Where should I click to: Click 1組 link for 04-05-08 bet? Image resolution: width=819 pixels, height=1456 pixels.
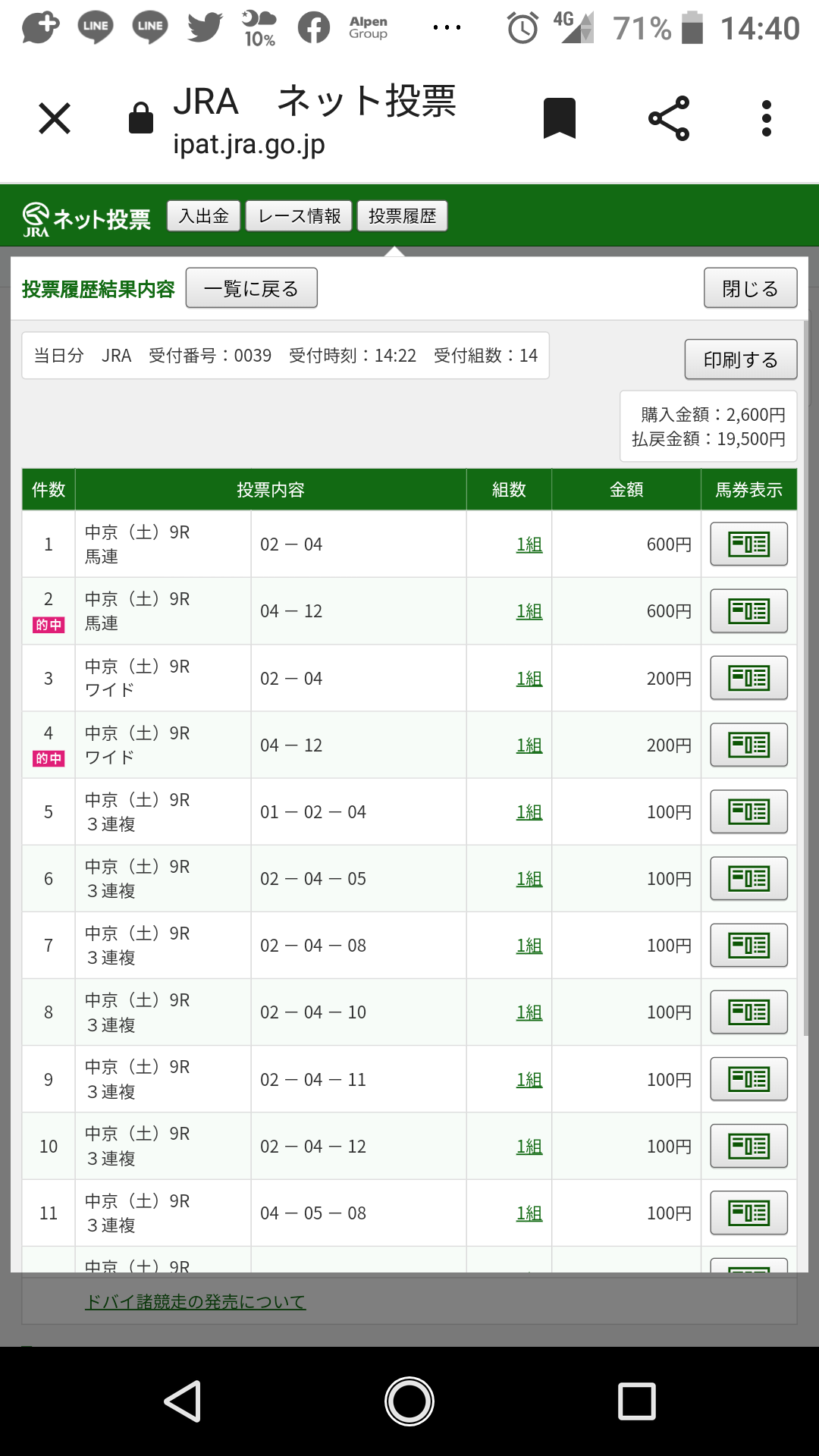click(x=529, y=1213)
